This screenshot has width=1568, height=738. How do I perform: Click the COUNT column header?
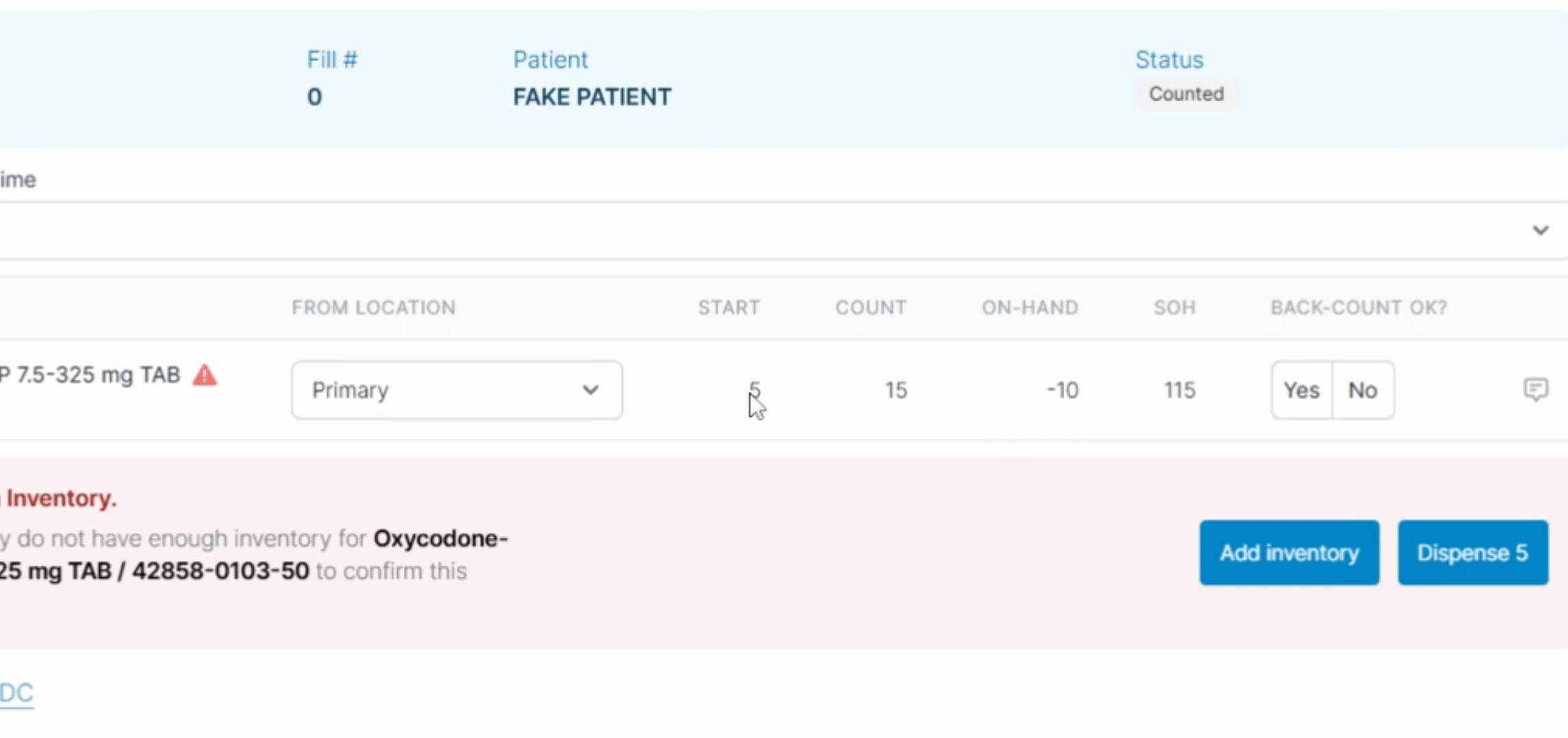pos(871,307)
